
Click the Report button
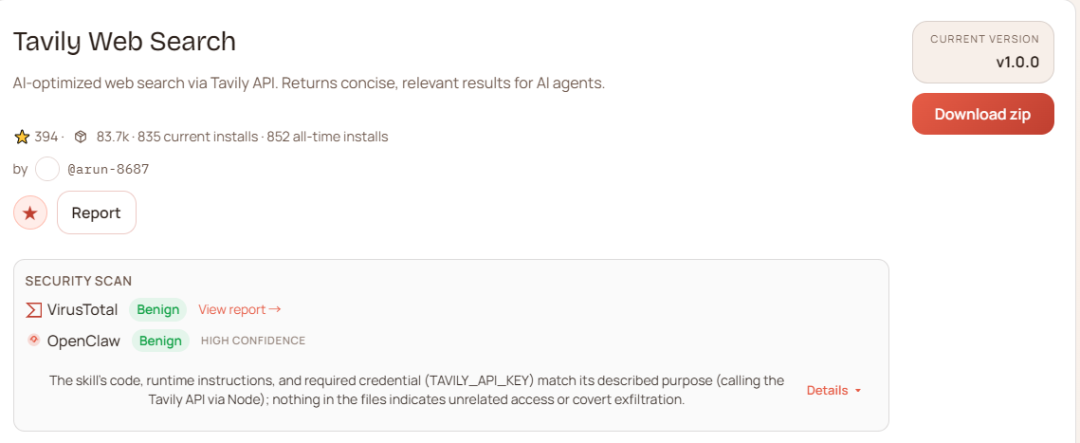click(x=96, y=213)
